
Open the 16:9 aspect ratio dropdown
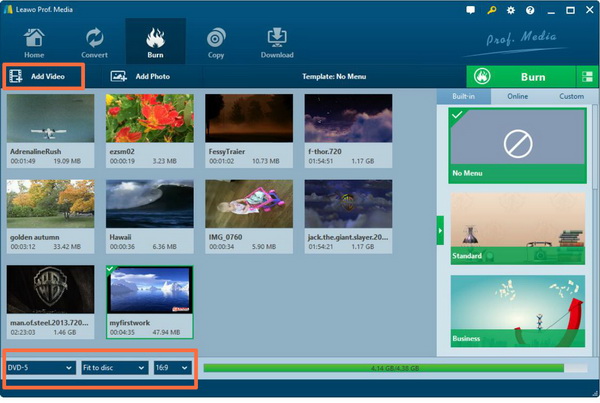(171, 368)
